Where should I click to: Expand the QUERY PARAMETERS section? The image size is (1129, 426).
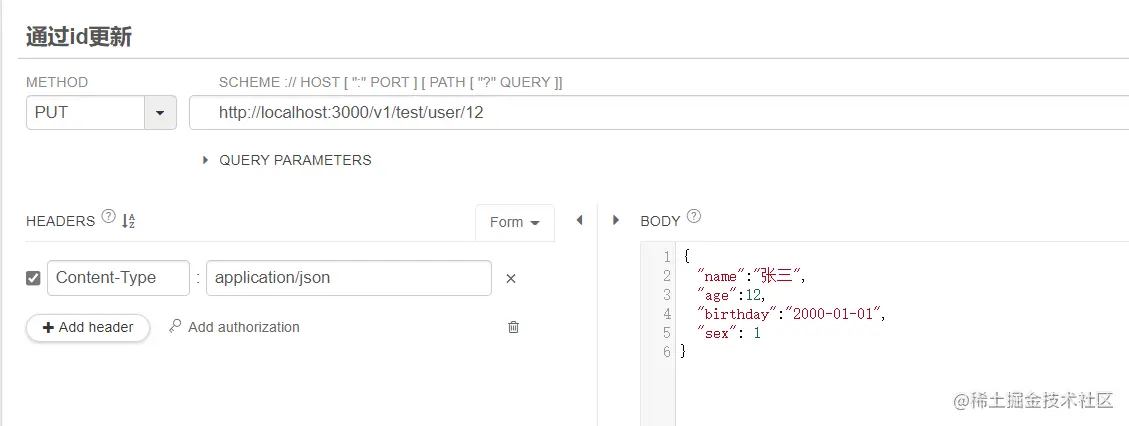tap(206, 160)
